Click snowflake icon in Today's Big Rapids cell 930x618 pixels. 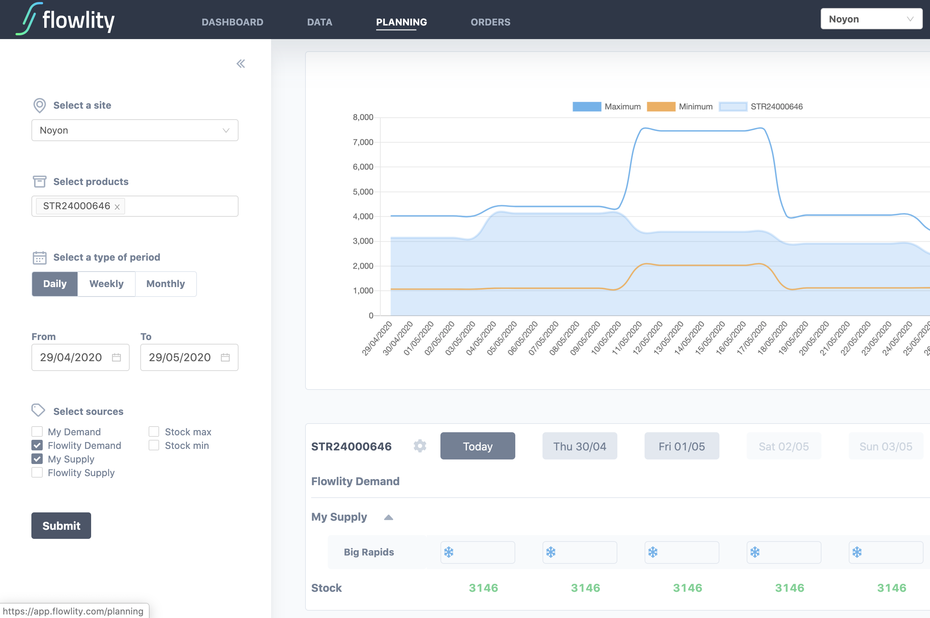(x=449, y=552)
